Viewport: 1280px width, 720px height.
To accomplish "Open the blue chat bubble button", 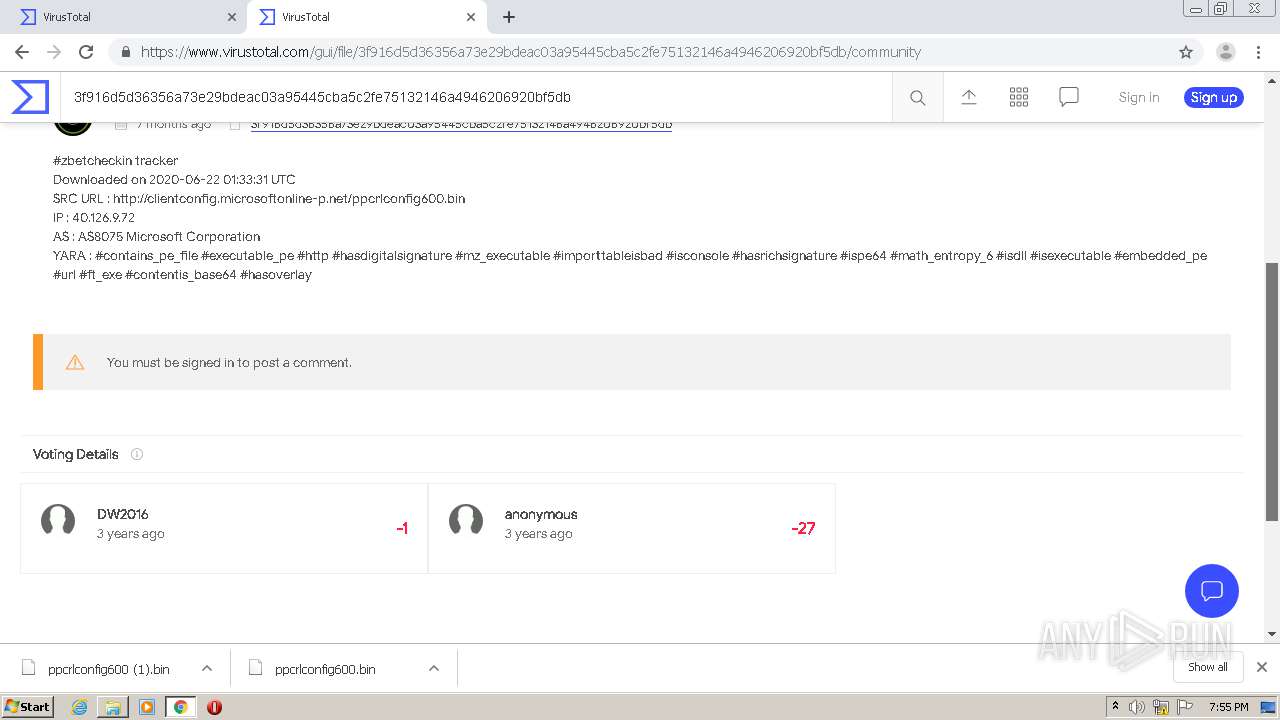I will coord(1212,590).
